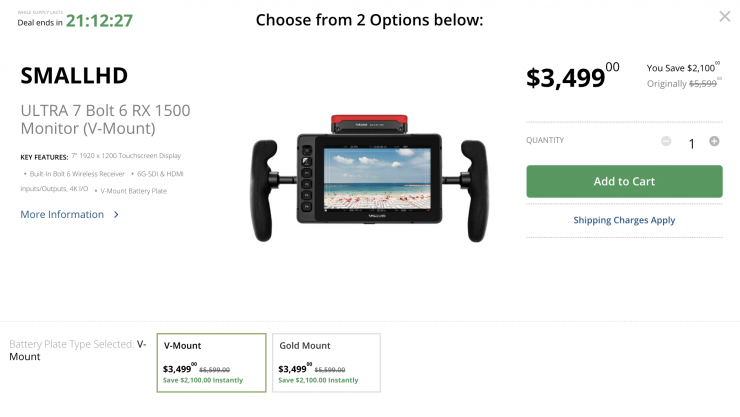Click the Battery Plate Type Selected label
The width and height of the screenshot is (740, 417).
coord(71,344)
